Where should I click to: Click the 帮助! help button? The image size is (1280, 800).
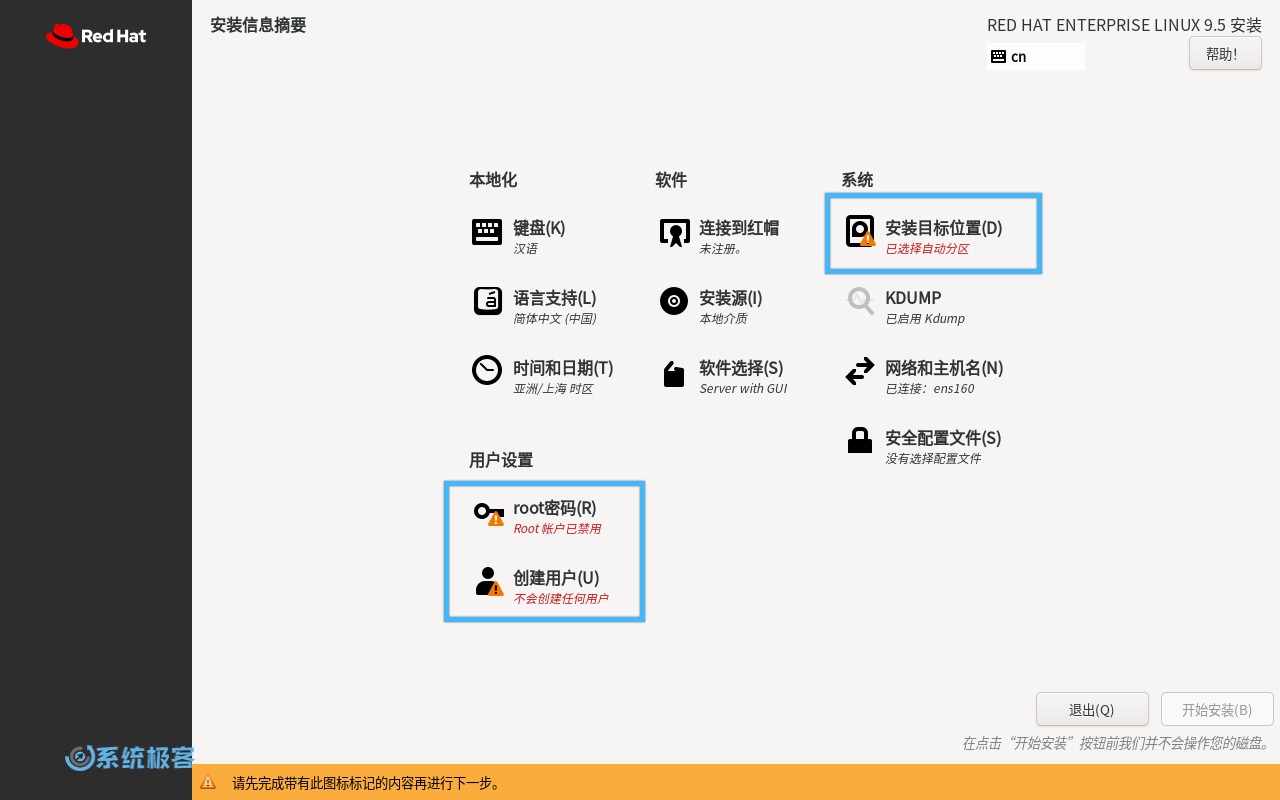point(1225,54)
